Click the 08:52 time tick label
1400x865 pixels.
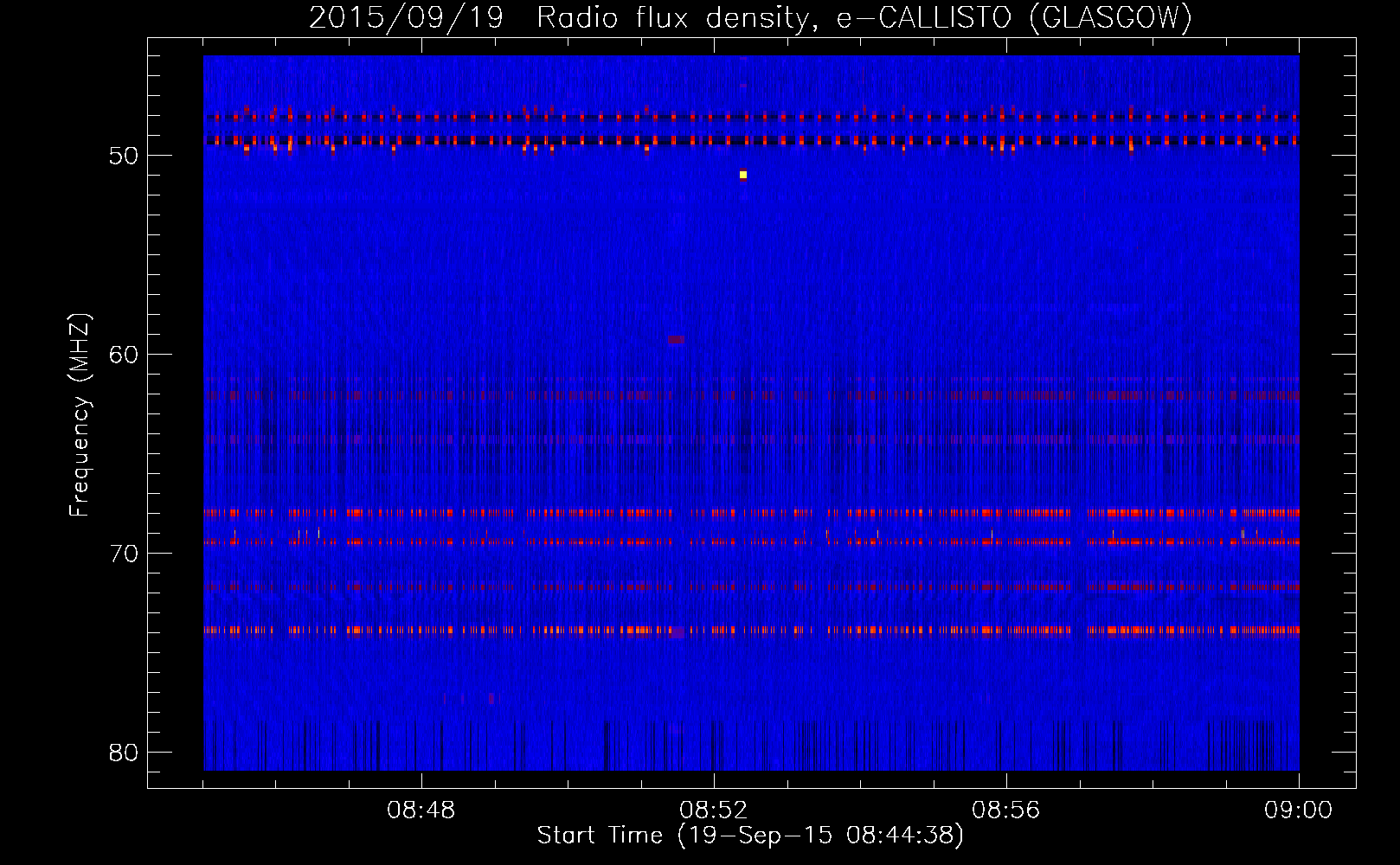tap(714, 811)
